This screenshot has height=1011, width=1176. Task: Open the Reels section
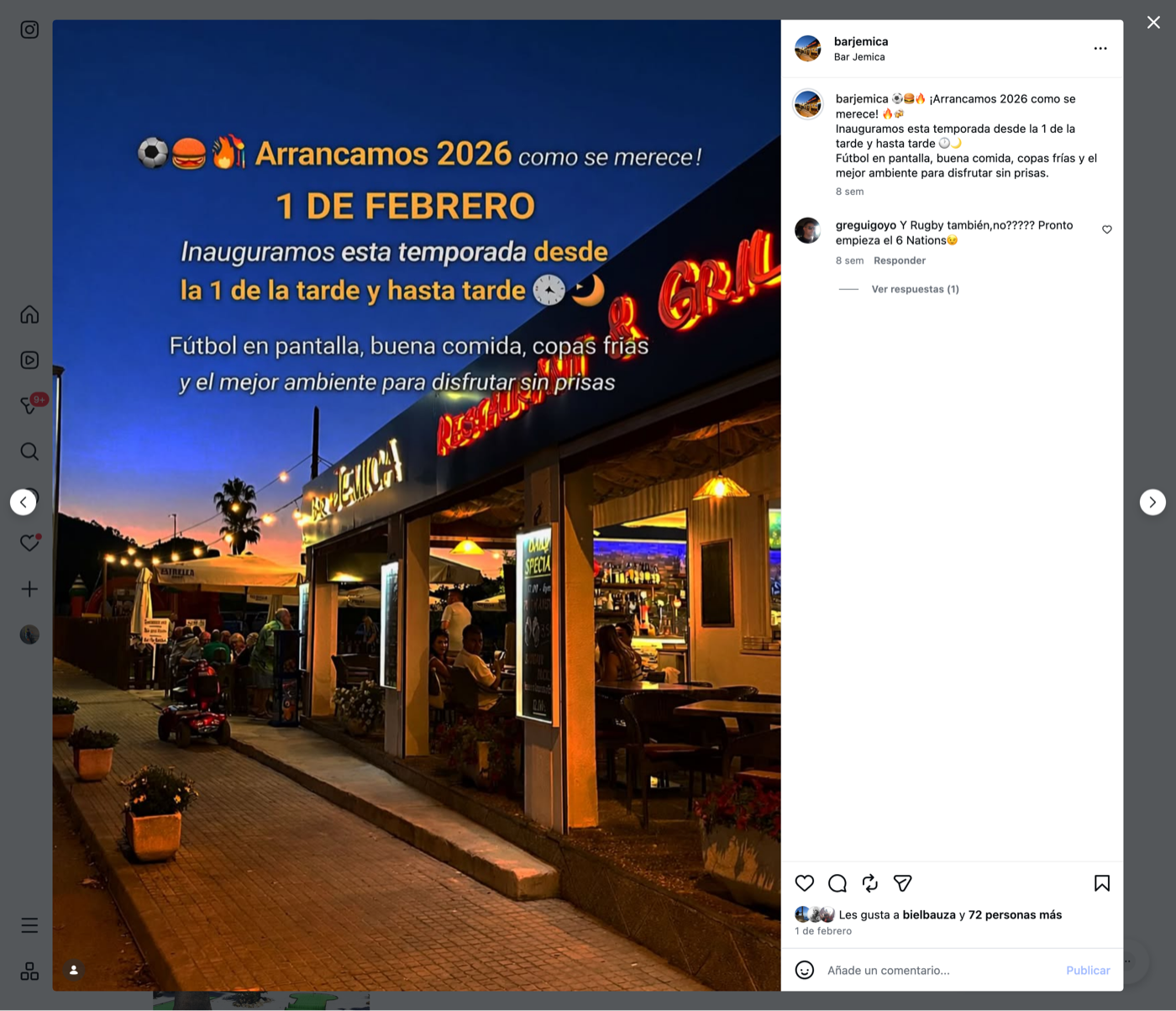click(29, 360)
